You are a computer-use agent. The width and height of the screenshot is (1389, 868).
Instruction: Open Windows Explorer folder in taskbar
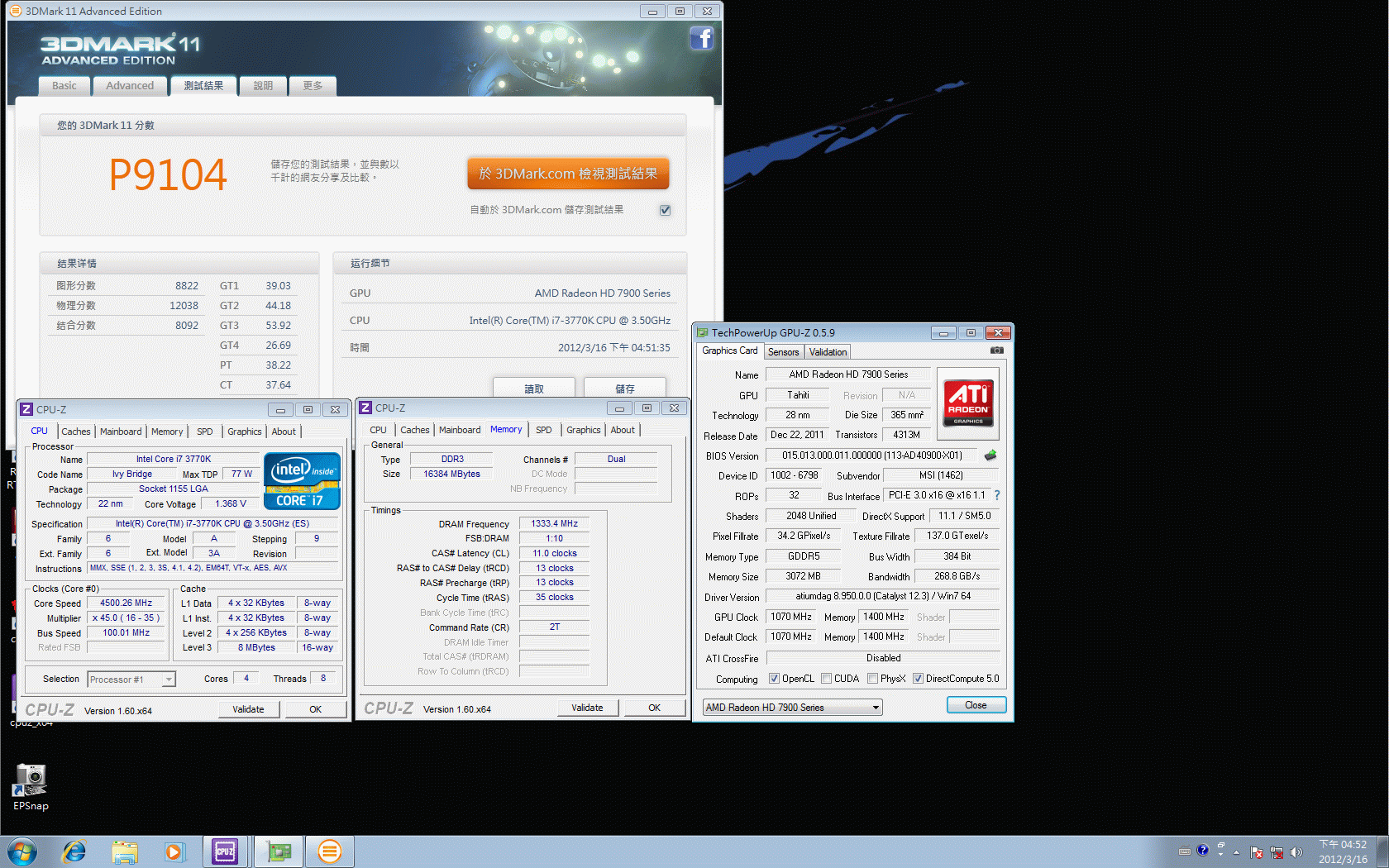coord(125,851)
